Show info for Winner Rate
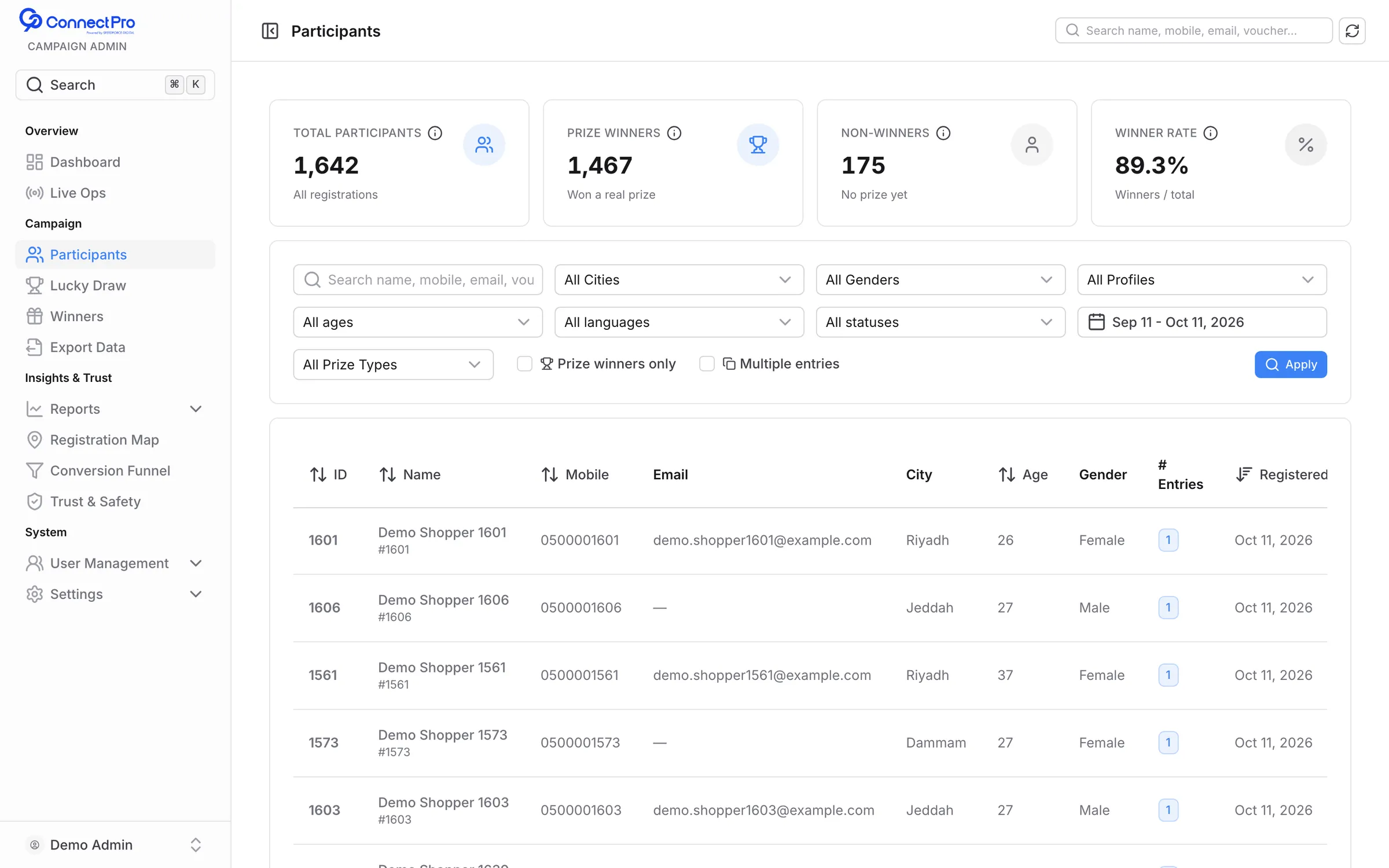The width and height of the screenshot is (1389, 868). pos(1210,133)
